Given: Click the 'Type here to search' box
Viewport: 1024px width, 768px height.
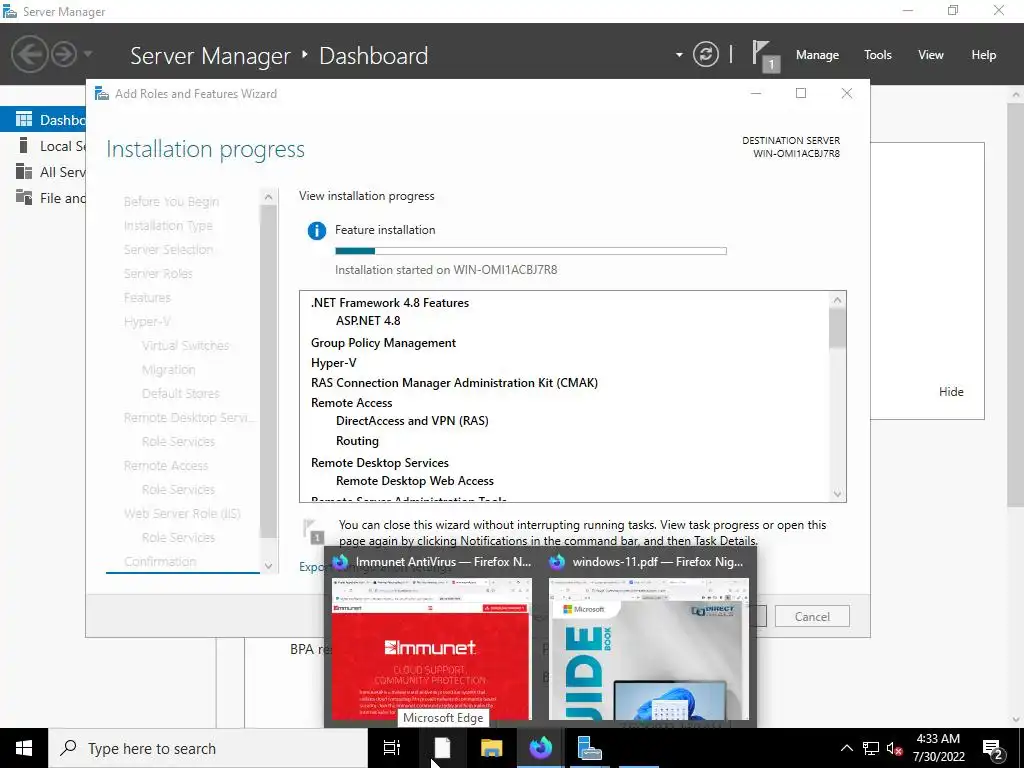Looking at the screenshot, I should 208,748.
